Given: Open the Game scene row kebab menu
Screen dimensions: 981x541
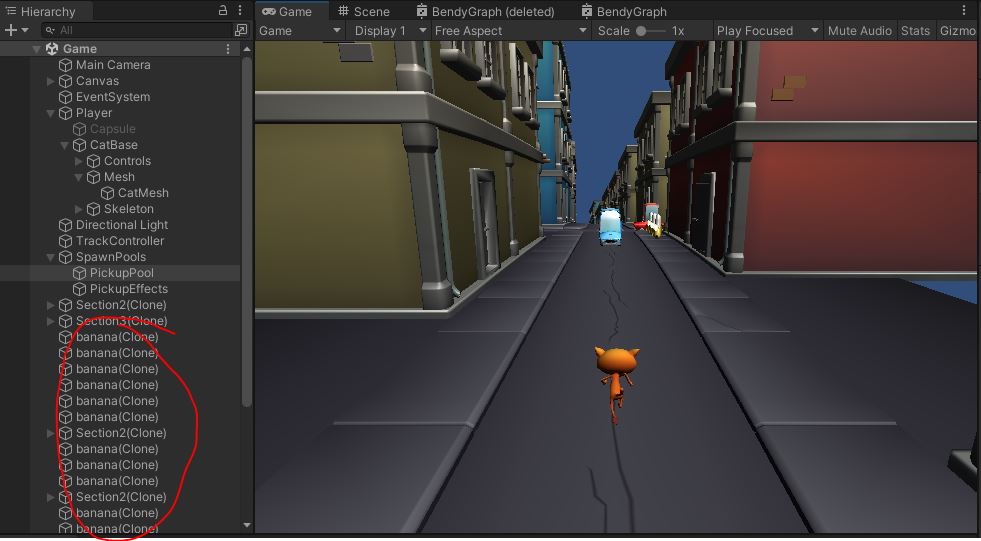Looking at the screenshot, I should click(x=228, y=48).
